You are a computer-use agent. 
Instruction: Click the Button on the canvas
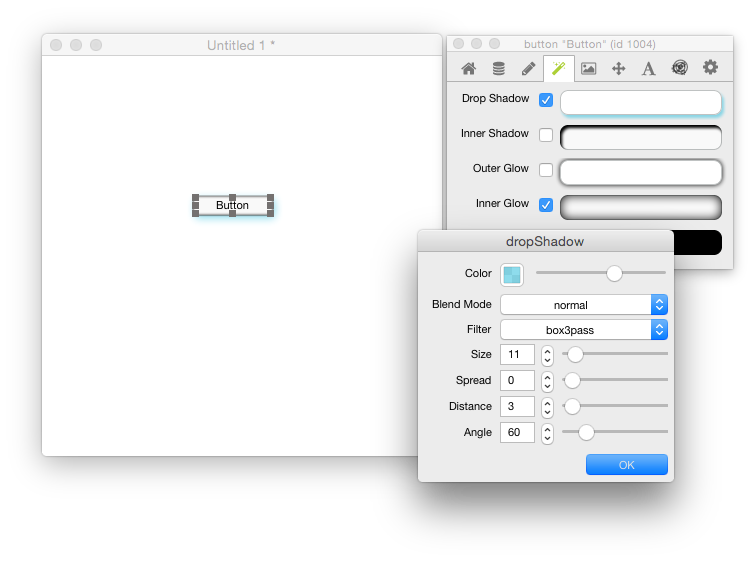232,205
